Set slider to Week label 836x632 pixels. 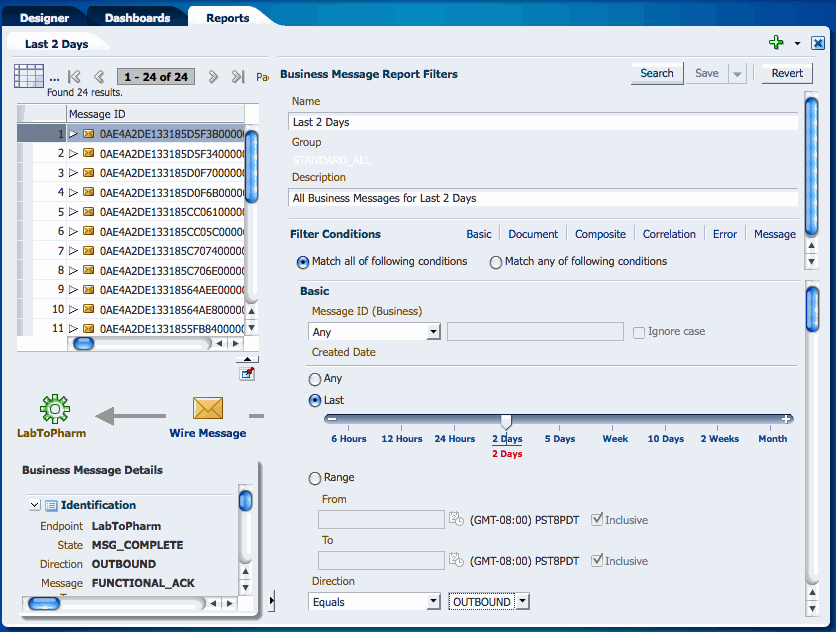tap(615, 438)
